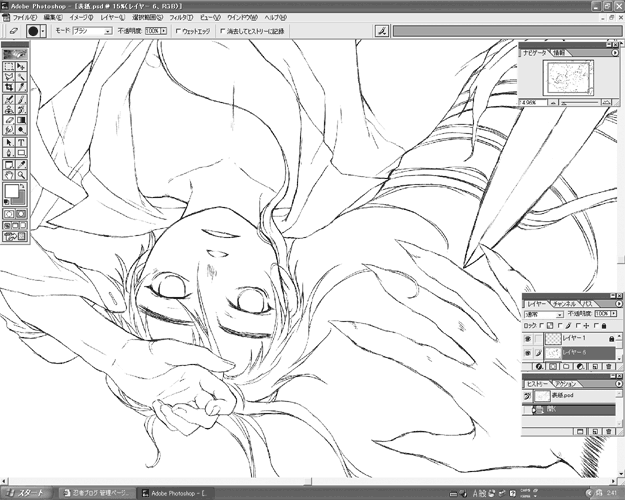Add layer mask in Layers panel

coord(553,366)
